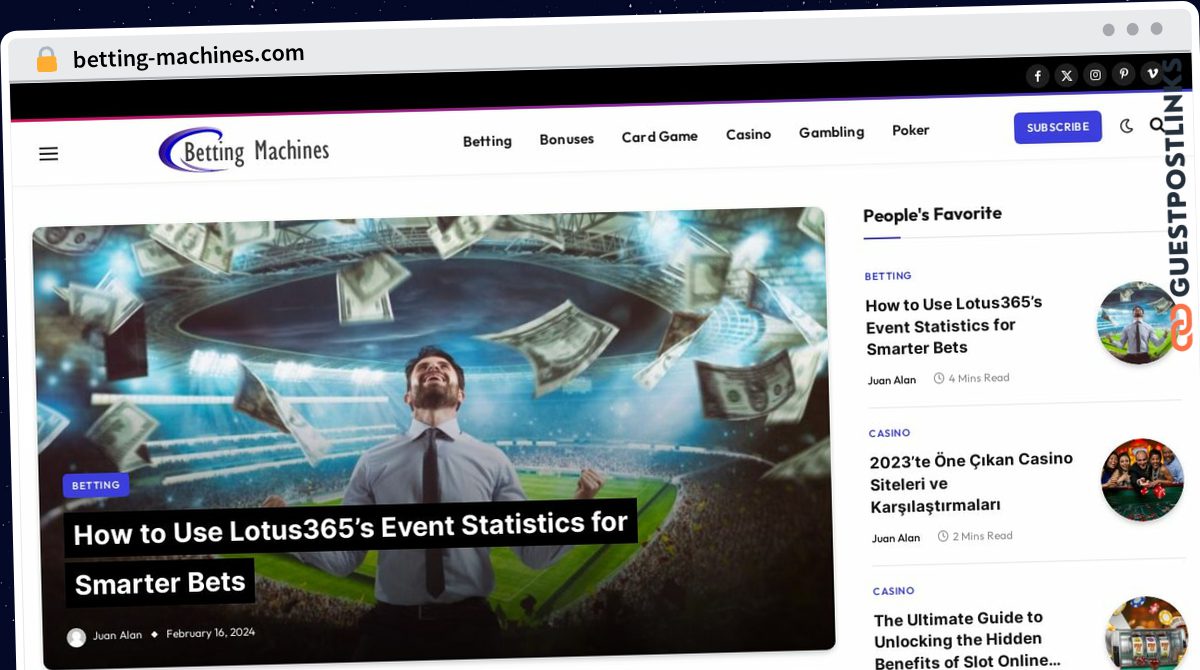Open the Vimeo social icon
1200x670 pixels.
pos(1152,73)
